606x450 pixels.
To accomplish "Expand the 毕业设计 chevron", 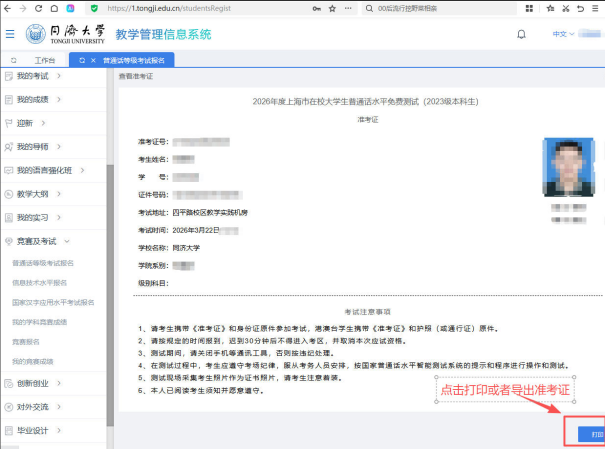I will tap(59, 431).
